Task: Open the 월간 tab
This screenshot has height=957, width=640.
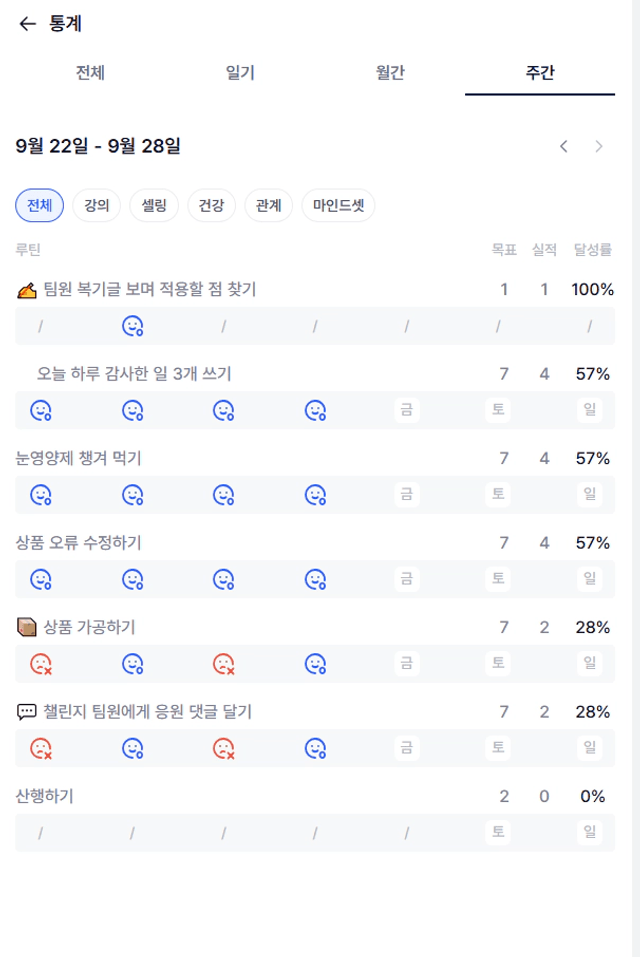Action: pos(390,73)
